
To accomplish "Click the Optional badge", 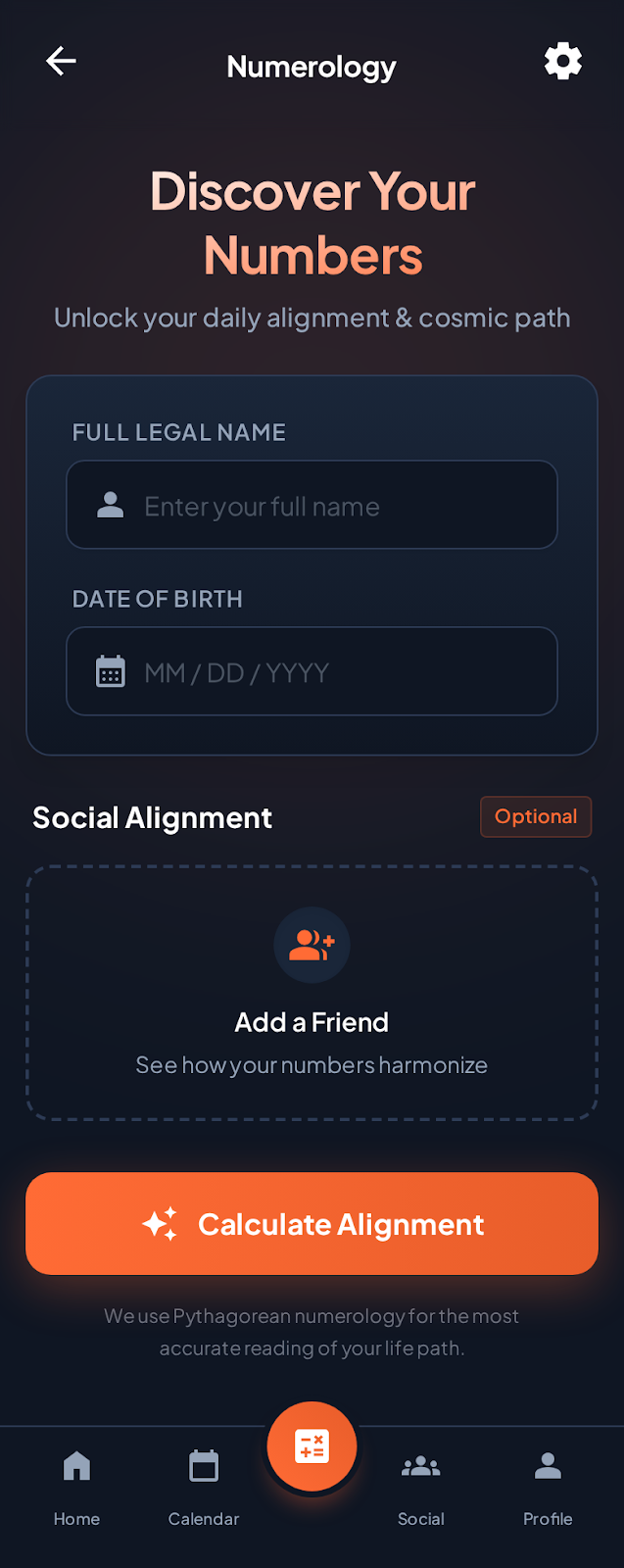I will click(536, 816).
